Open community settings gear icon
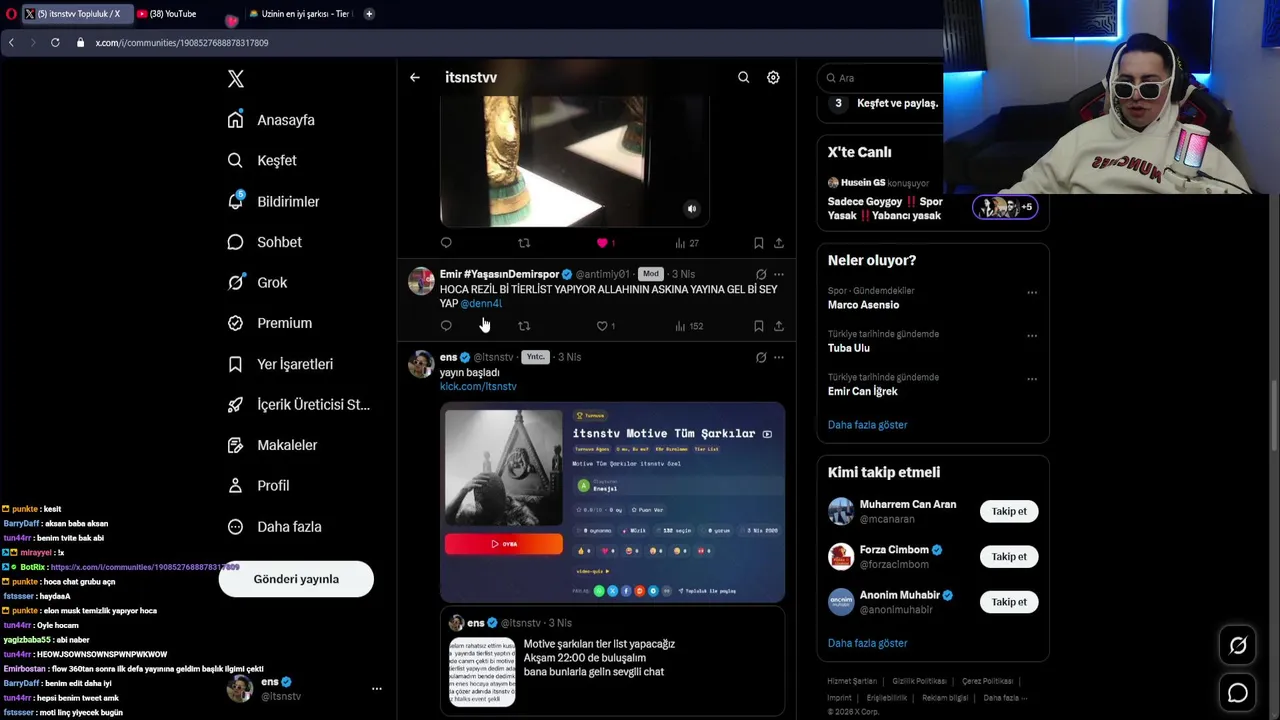The height and width of the screenshot is (720, 1280). [773, 77]
